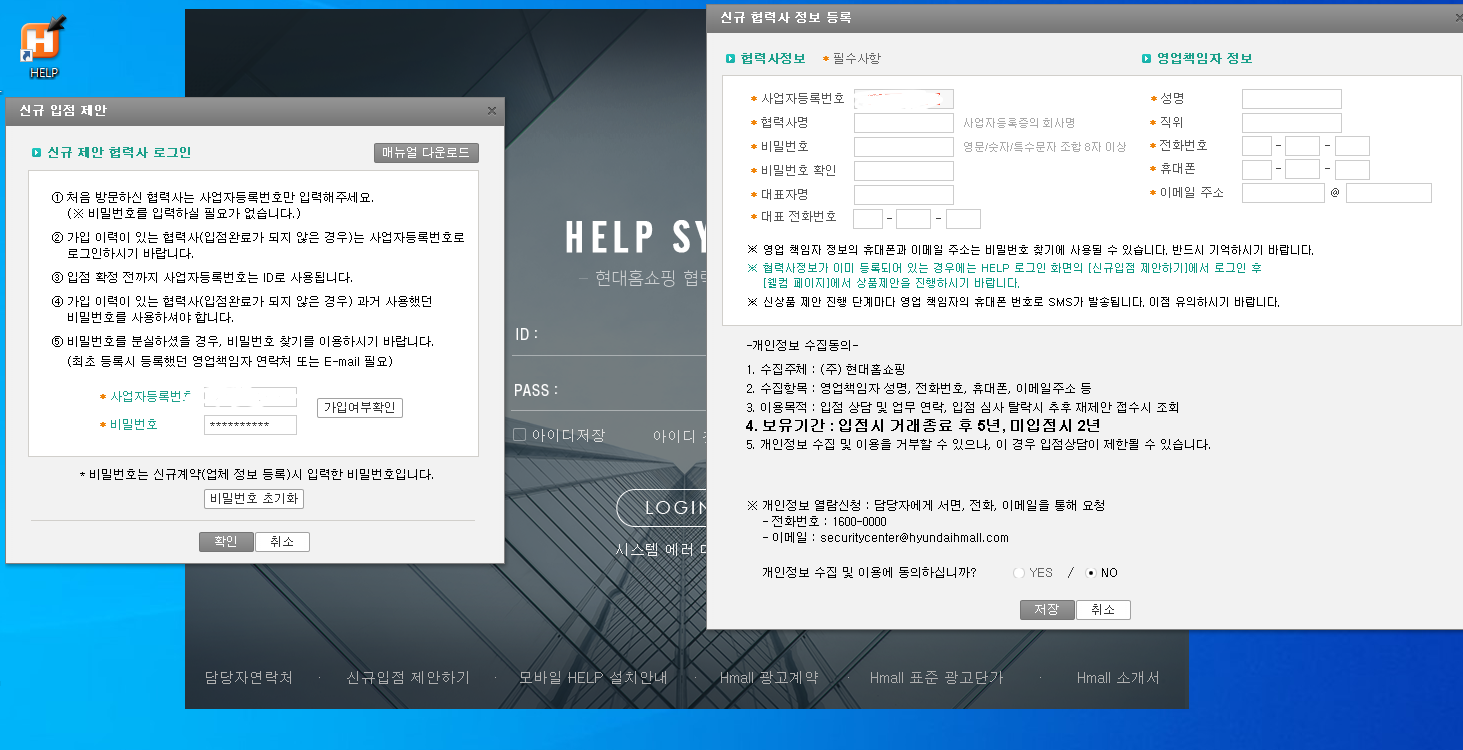Click the 보유기간 bold retention text
The height and width of the screenshot is (750, 1463).
pos(923,425)
